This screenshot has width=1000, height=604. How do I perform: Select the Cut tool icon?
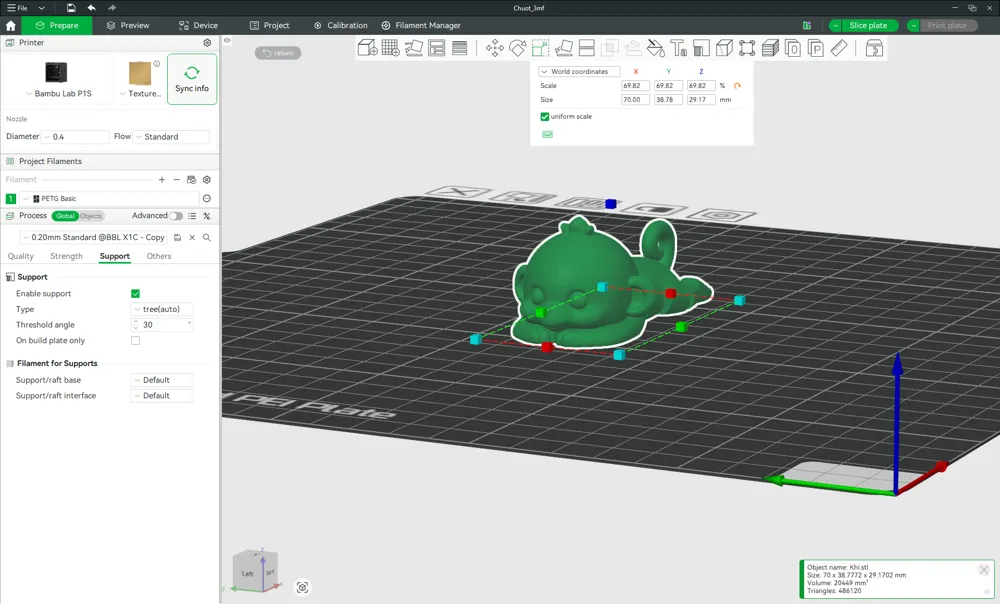[587, 48]
